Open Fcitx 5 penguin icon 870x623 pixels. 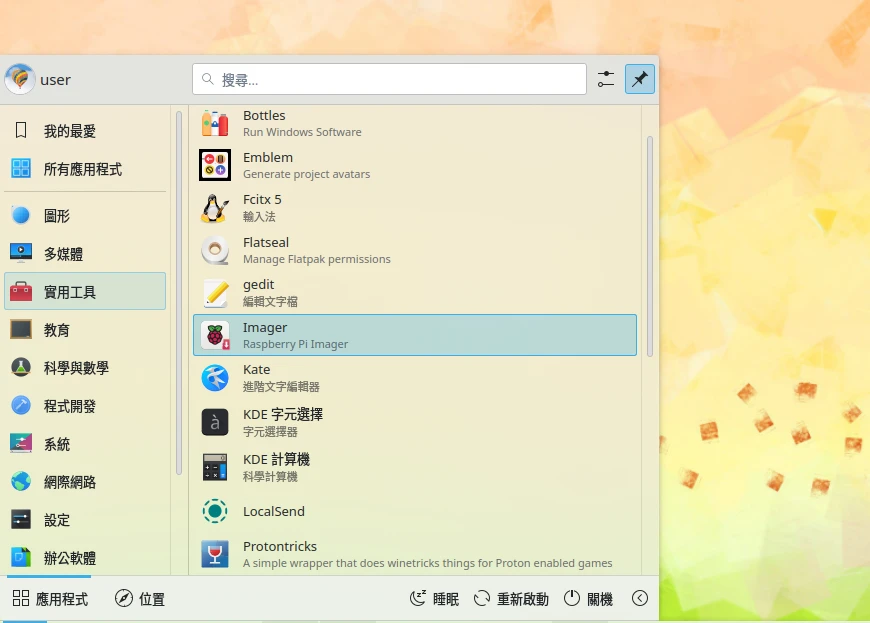pyautogui.click(x=215, y=207)
